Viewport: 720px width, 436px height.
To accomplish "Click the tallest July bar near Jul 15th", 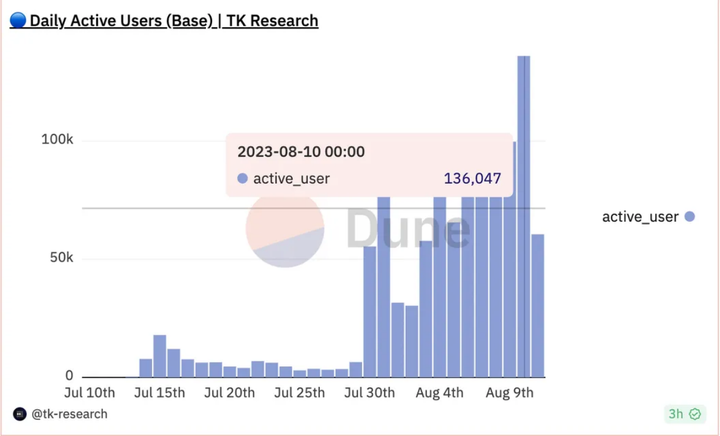I will [160, 356].
